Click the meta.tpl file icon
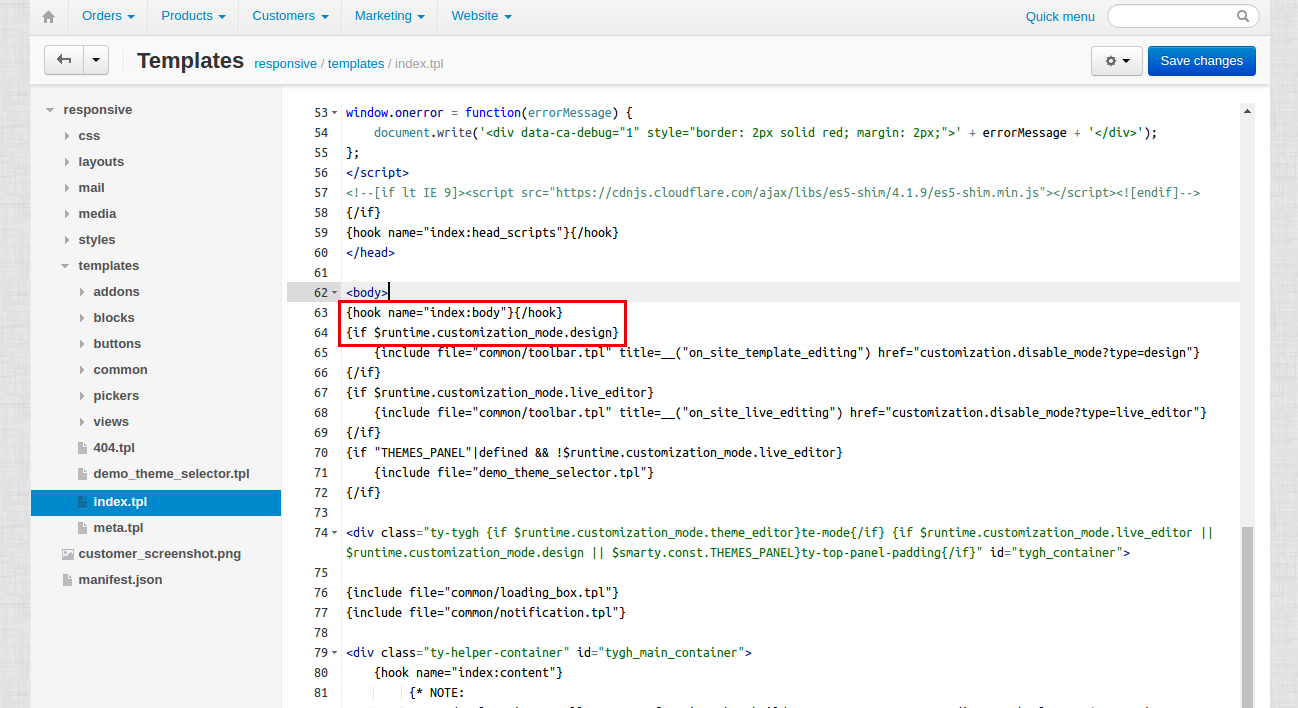 coord(83,528)
